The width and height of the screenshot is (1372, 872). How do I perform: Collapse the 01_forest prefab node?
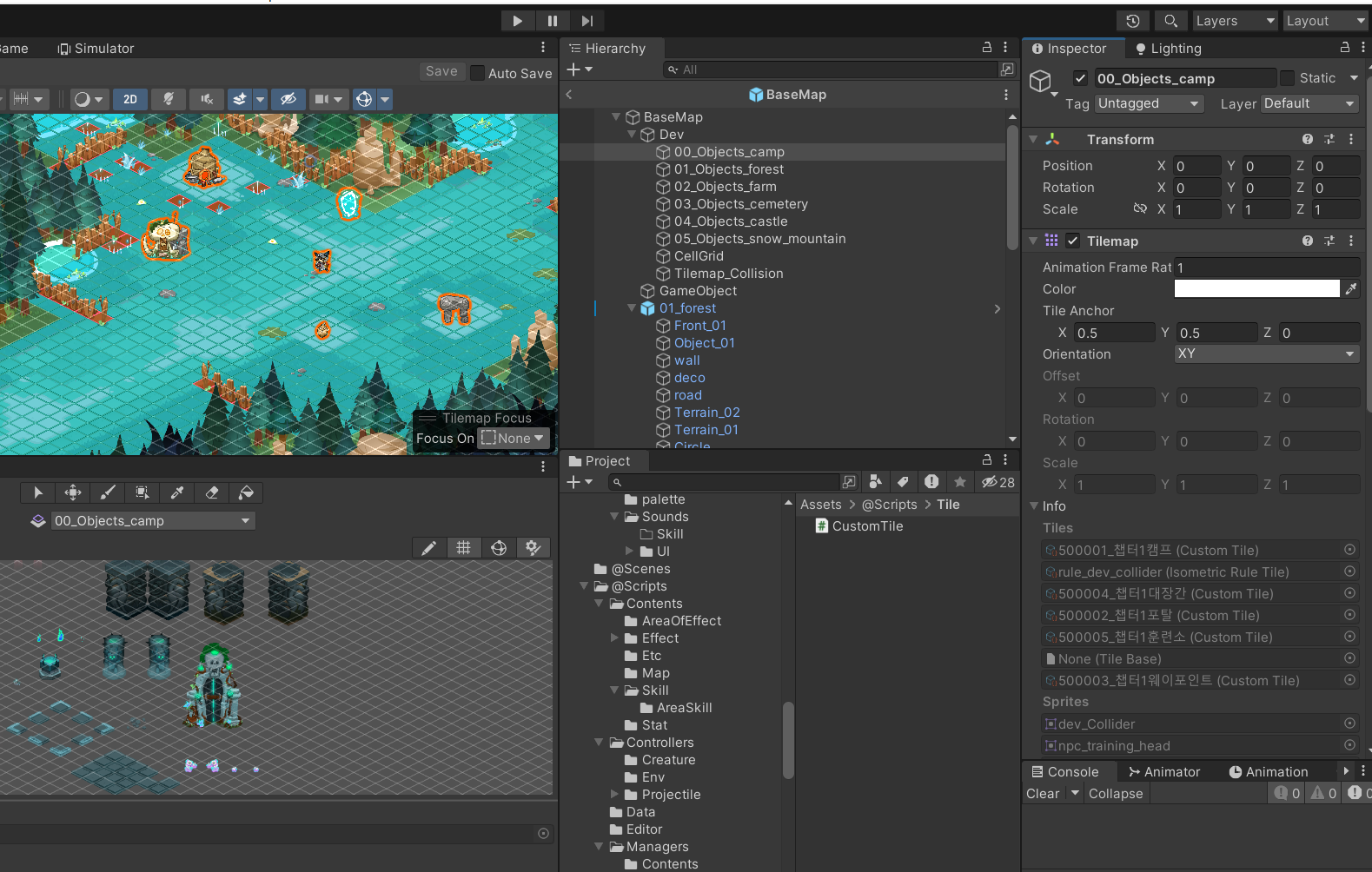tap(632, 308)
